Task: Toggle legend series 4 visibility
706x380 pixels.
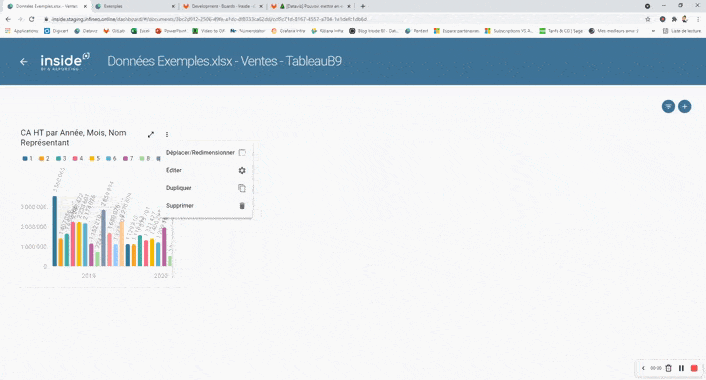Action: (x=75, y=158)
